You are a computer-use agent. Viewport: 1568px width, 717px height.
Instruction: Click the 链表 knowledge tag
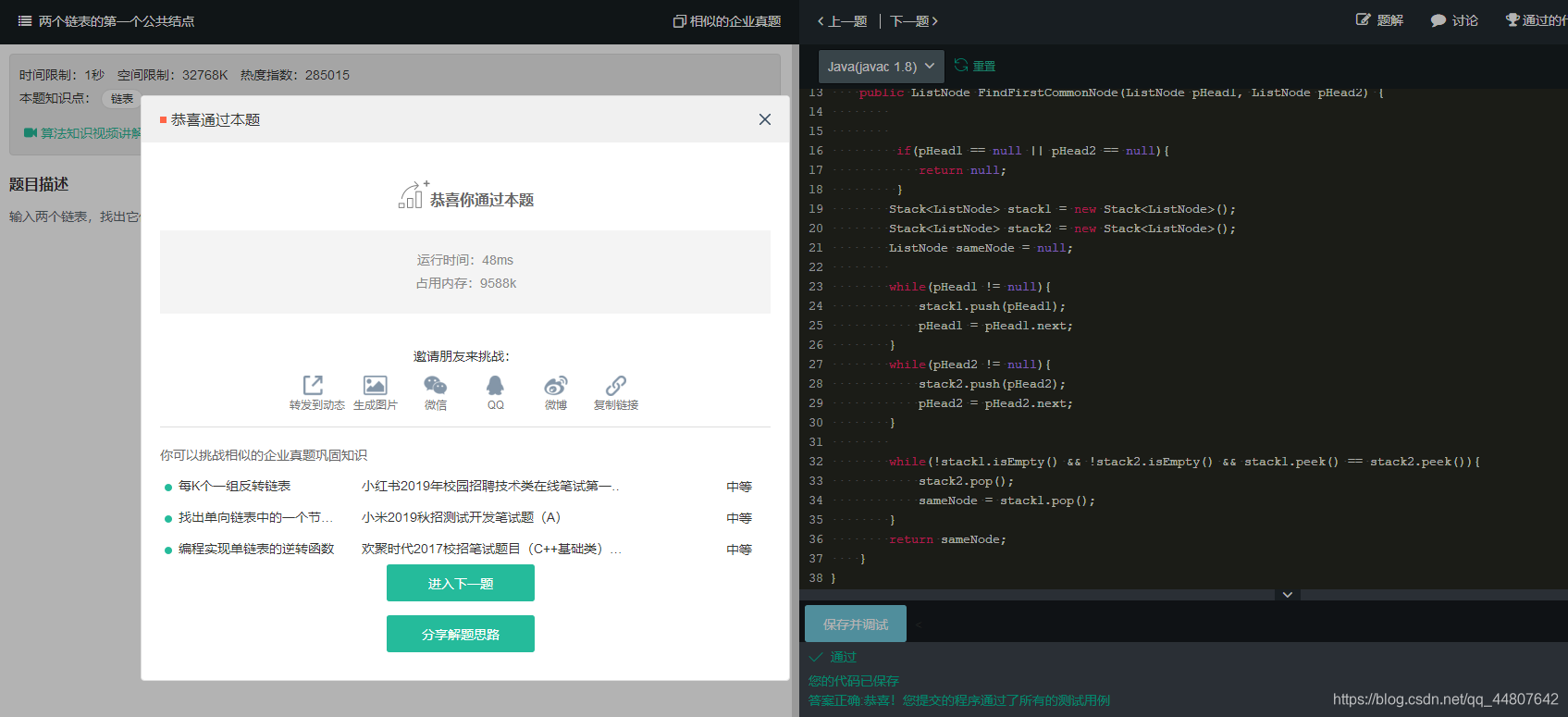pos(122,98)
